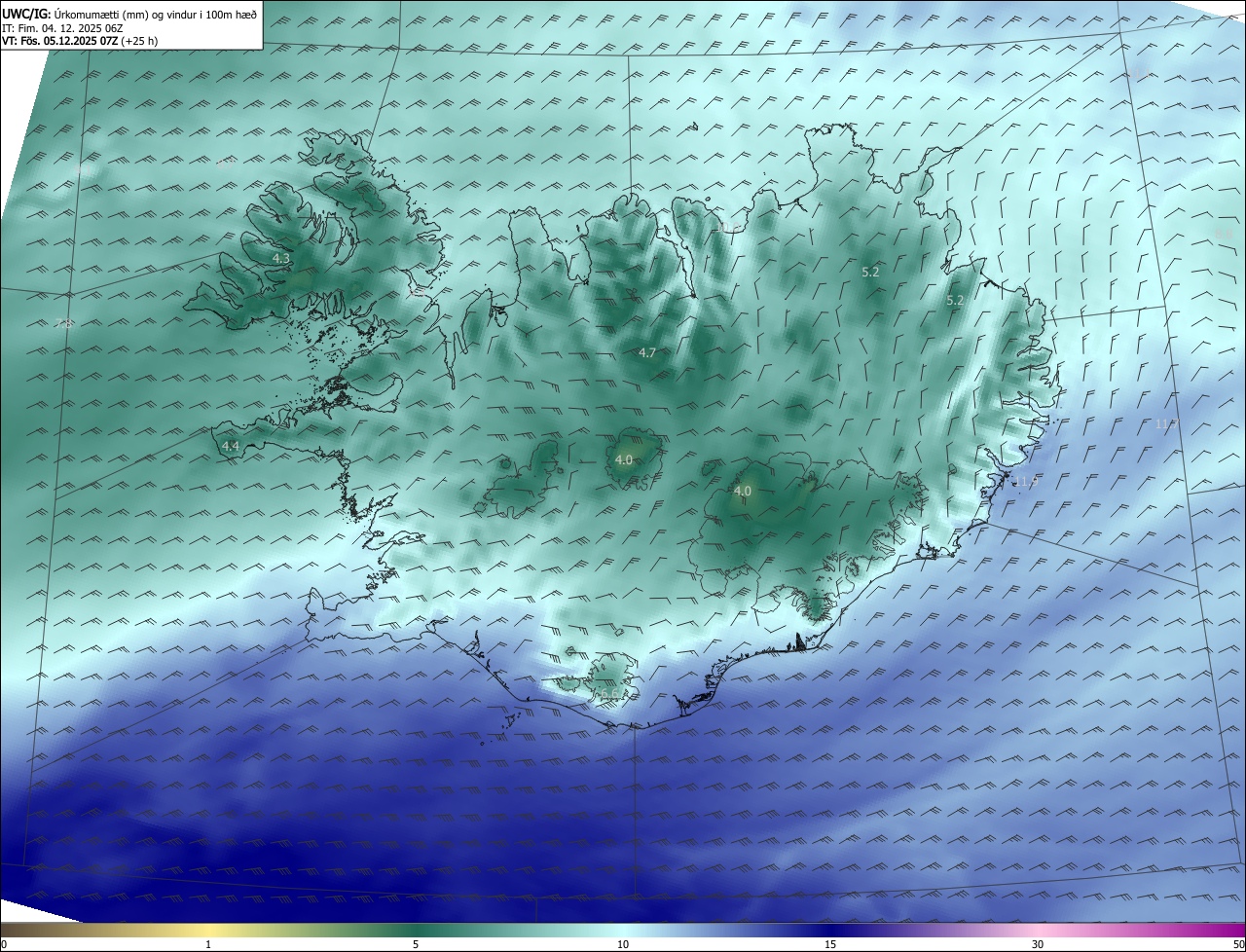Click the 'VT: Fös. 05.12.2025 07Z (+25 h)' line
The image size is (1246, 952).
80,41
